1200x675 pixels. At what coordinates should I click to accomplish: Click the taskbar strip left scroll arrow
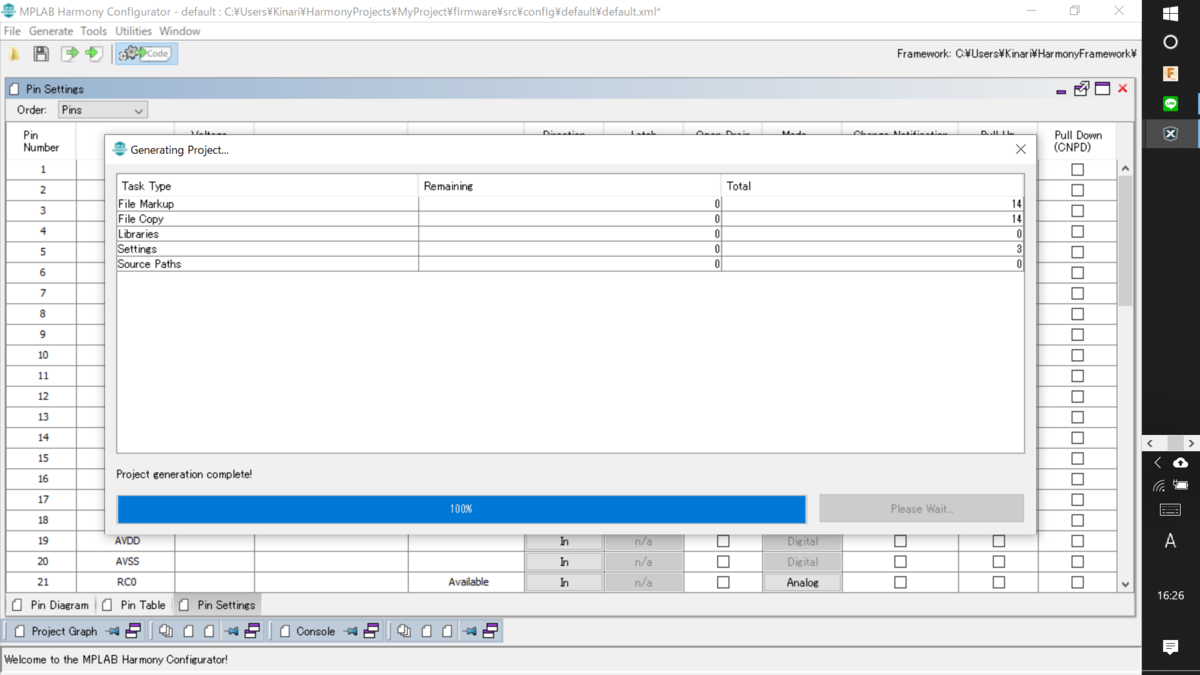tap(1150, 443)
